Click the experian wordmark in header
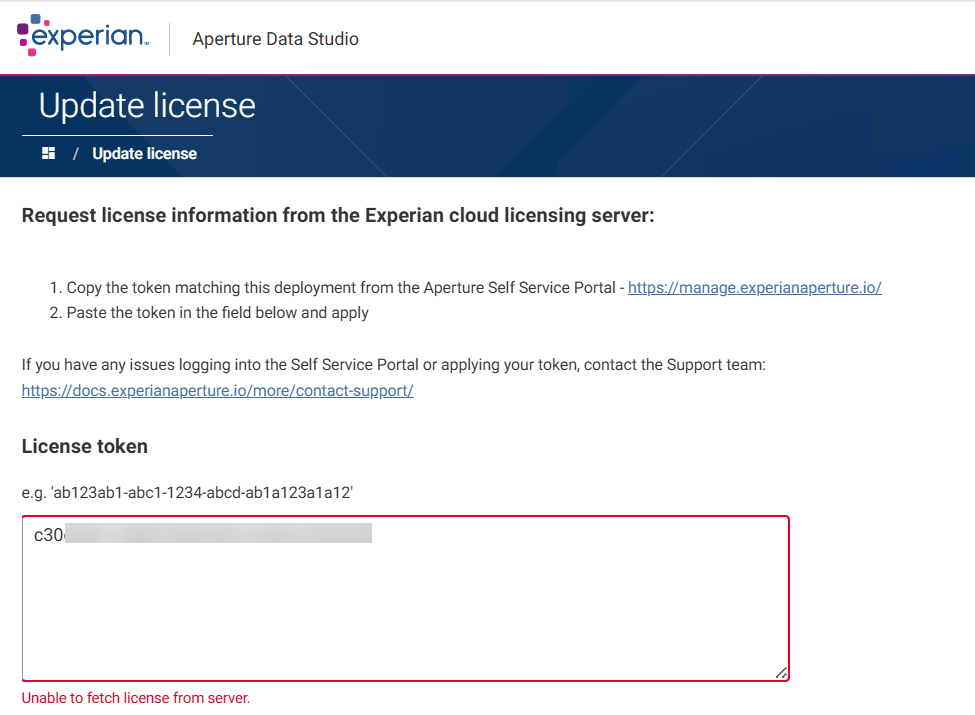The width and height of the screenshot is (975, 715). pos(90,38)
